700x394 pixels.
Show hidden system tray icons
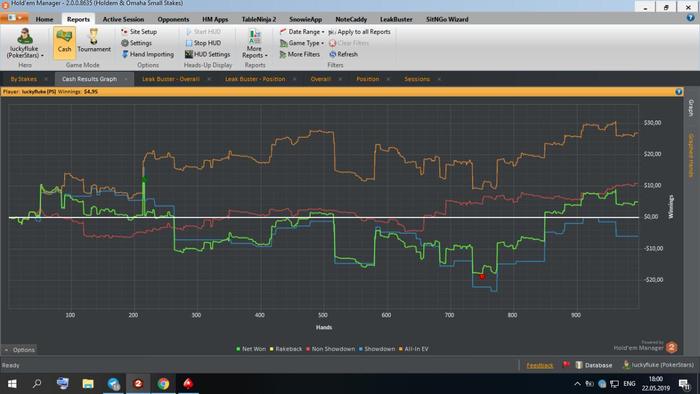pos(577,384)
